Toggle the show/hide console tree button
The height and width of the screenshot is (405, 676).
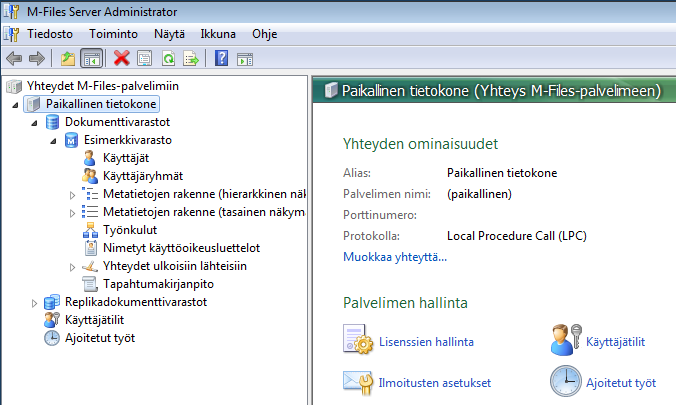(x=91, y=58)
